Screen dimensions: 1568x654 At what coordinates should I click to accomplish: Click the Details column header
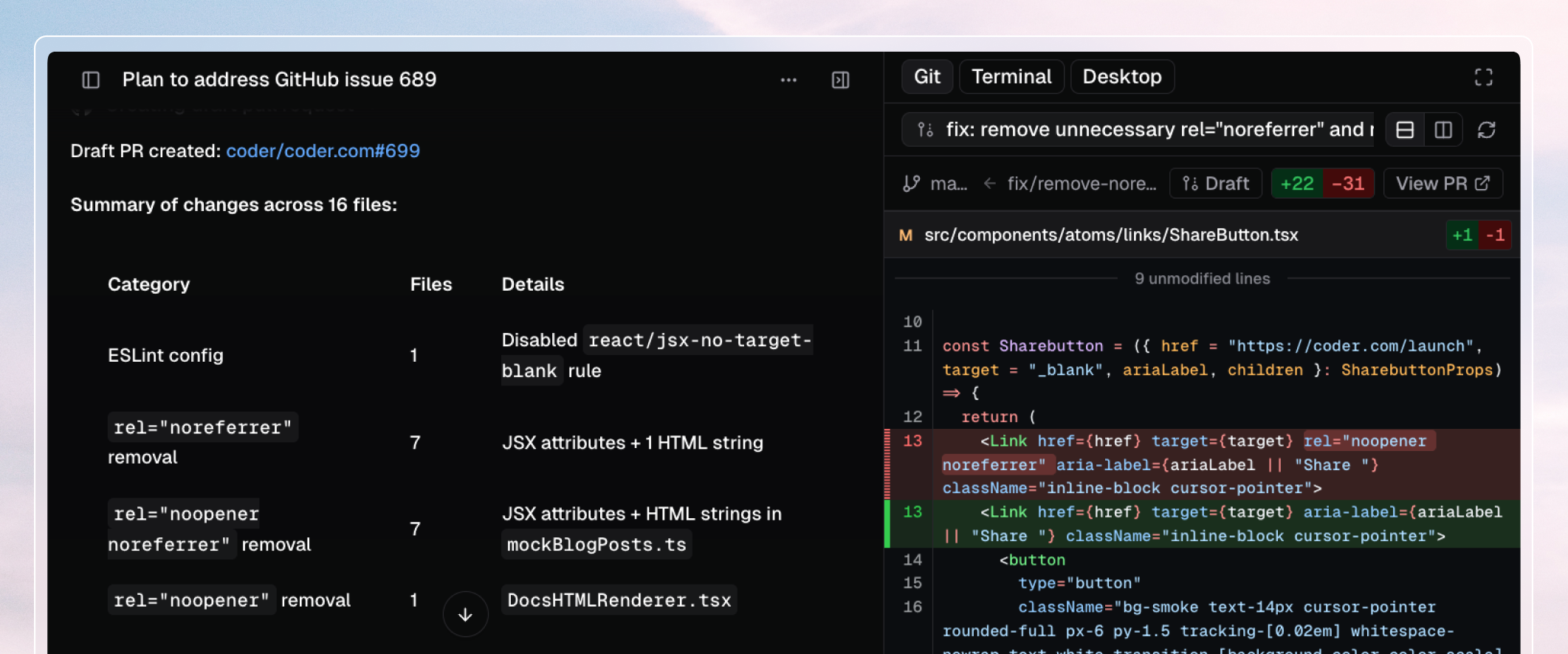pyautogui.click(x=533, y=284)
